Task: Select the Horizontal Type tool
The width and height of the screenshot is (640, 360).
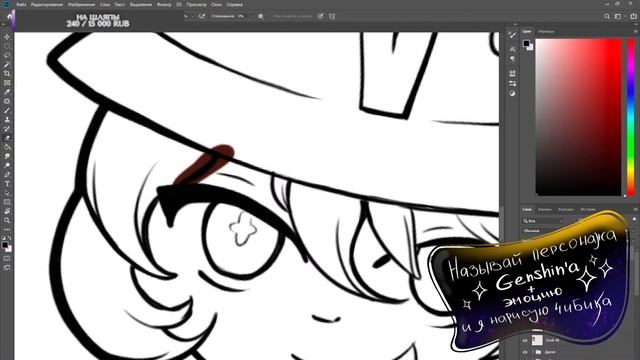Action: (7, 184)
